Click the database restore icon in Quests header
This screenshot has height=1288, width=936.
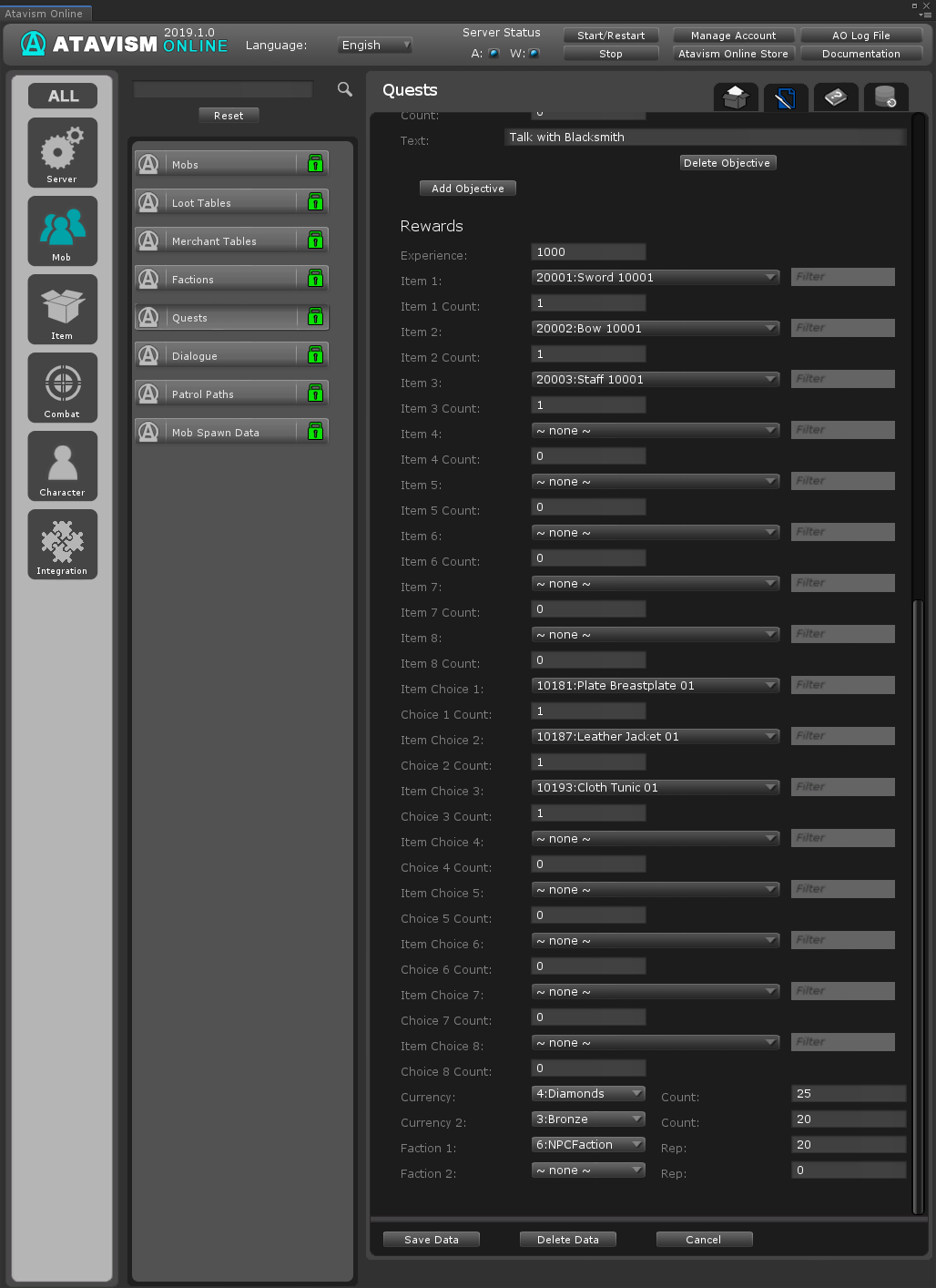[885, 97]
